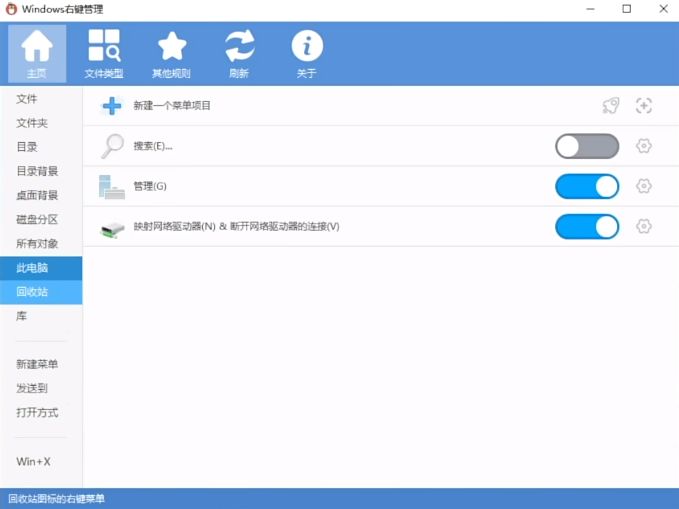Select 回收站 in the sidebar

coord(41,292)
